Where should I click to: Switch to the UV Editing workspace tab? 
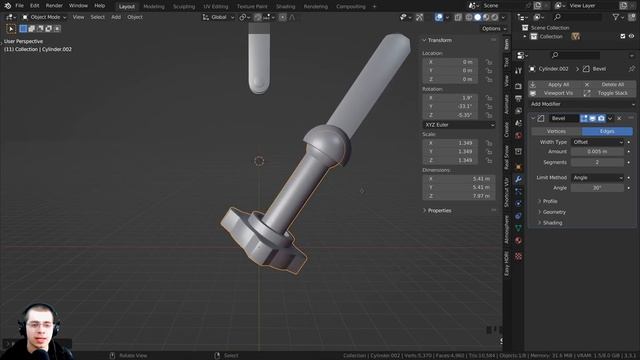click(x=216, y=7)
